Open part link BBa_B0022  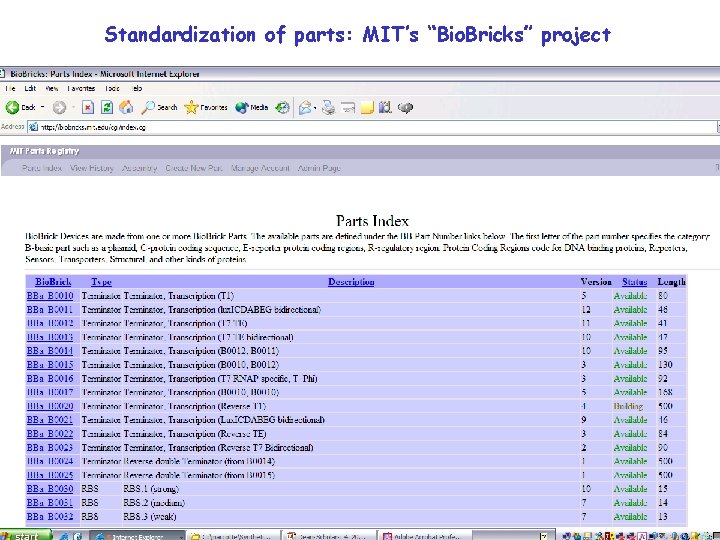(50, 433)
